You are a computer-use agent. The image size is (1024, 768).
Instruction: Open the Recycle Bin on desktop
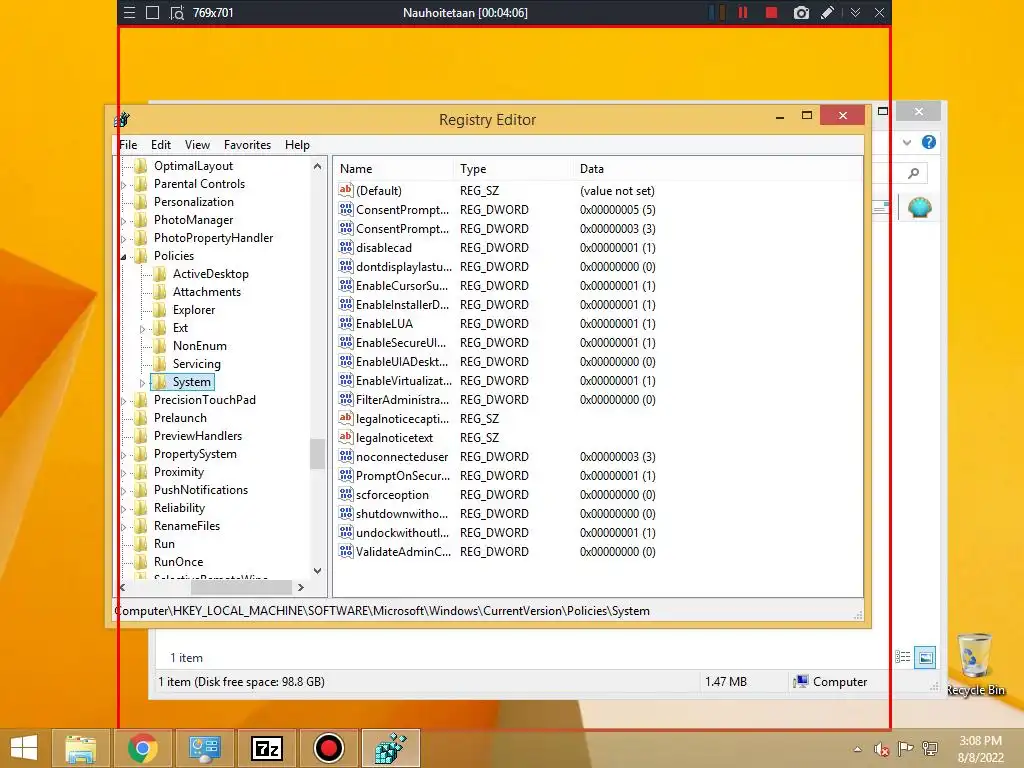[976, 664]
